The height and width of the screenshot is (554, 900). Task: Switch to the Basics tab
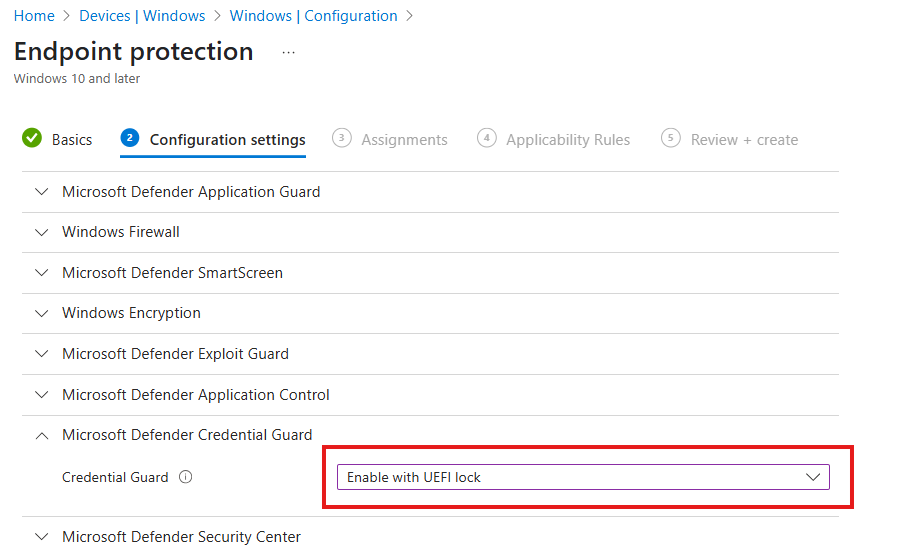(x=72, y=140)
